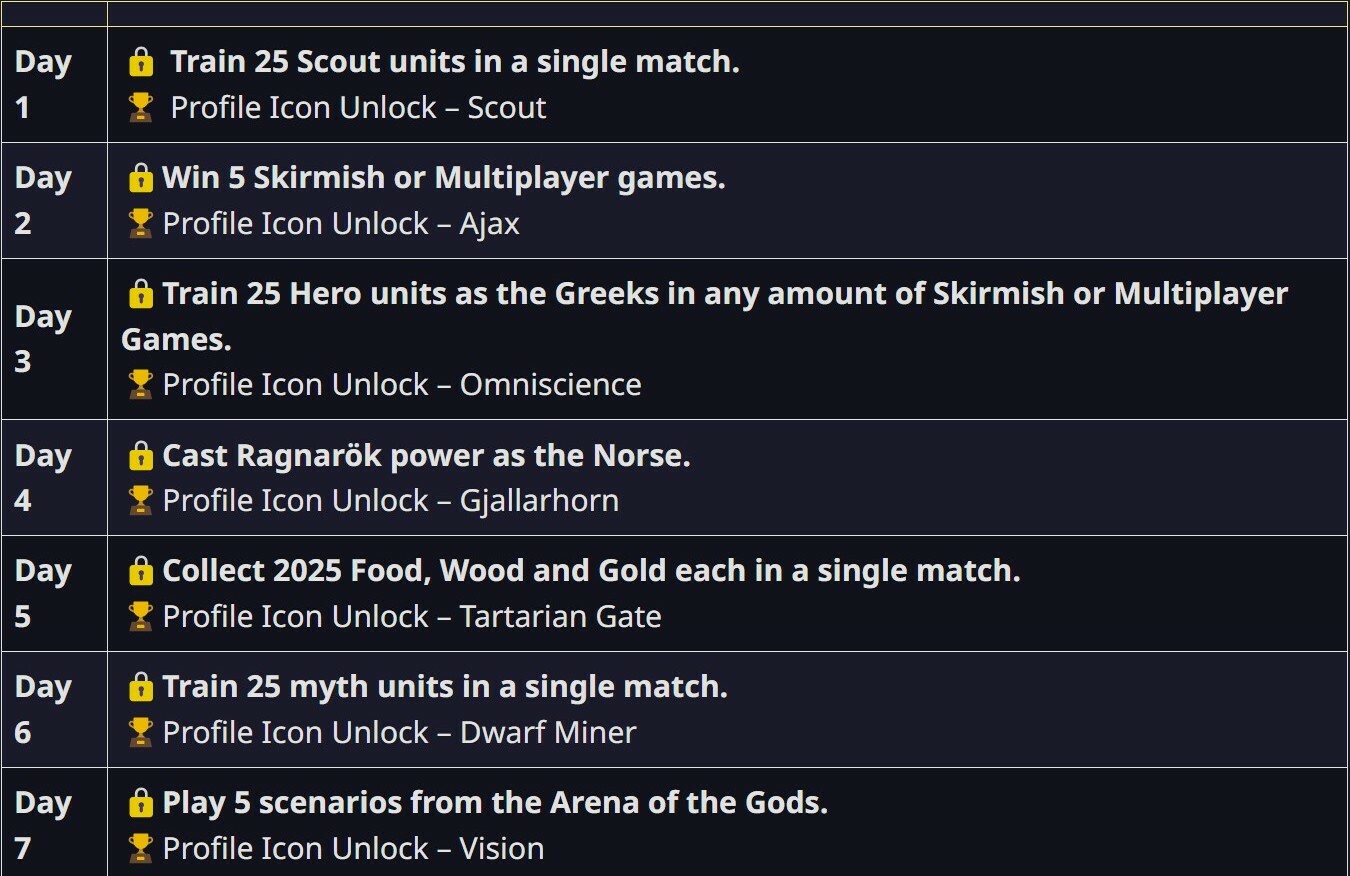The image size is (1350, 876).
Task: Select the Day 4 row label
Action: pos(43,478)
